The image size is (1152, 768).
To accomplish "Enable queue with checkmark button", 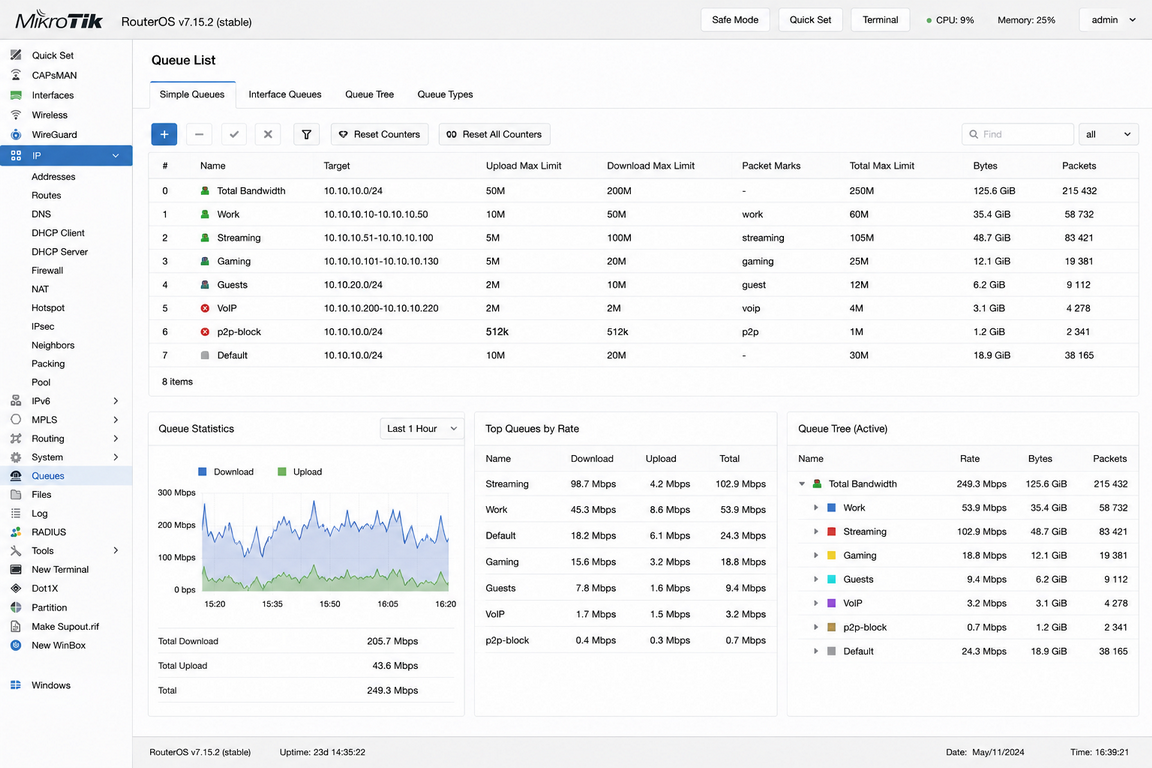I will coord(234,134).
